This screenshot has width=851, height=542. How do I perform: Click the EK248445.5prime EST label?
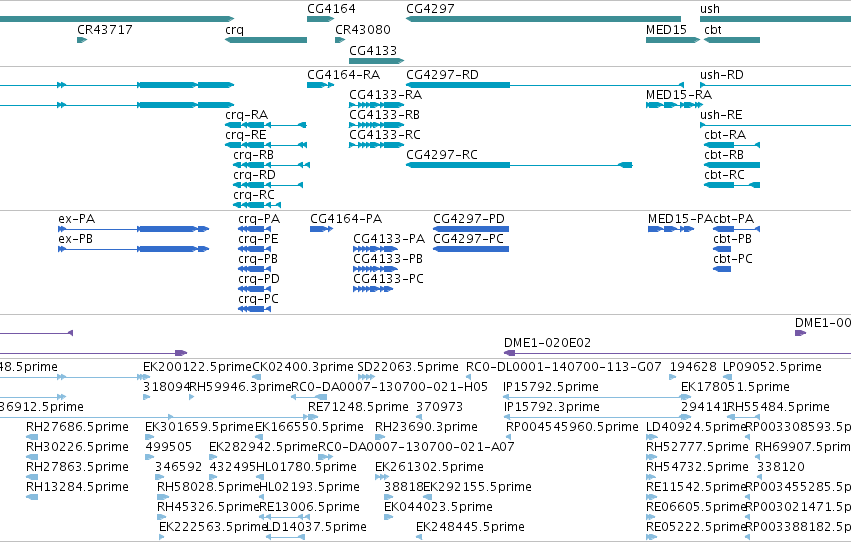click(x=470, y=527)
